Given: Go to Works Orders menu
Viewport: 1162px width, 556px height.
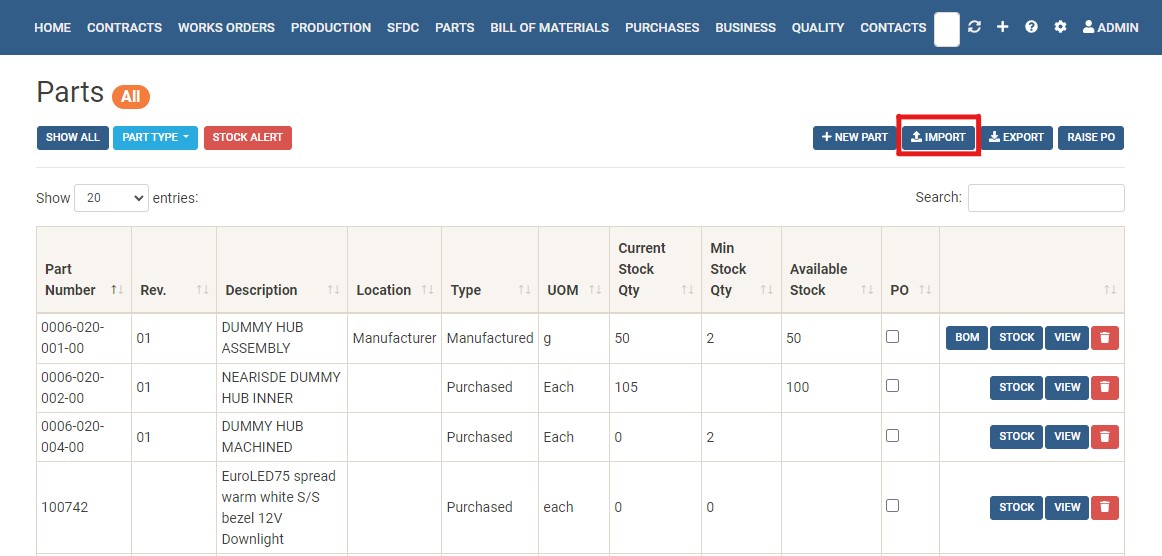Looking at the screenshot, I should pyautogui.click(x=226, y=28).
